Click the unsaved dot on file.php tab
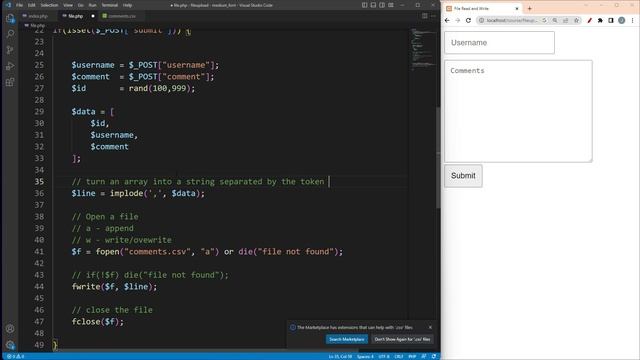Viewport: 640px width, 360px height. tap(93, 16)
